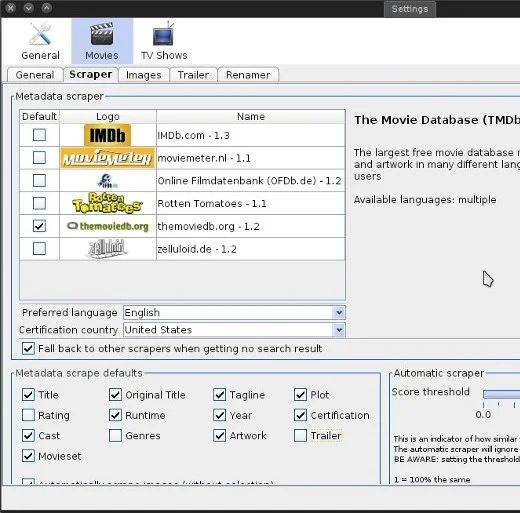Open the Certification country dropdown
520x513 pixels.
(x=234, y=330)
